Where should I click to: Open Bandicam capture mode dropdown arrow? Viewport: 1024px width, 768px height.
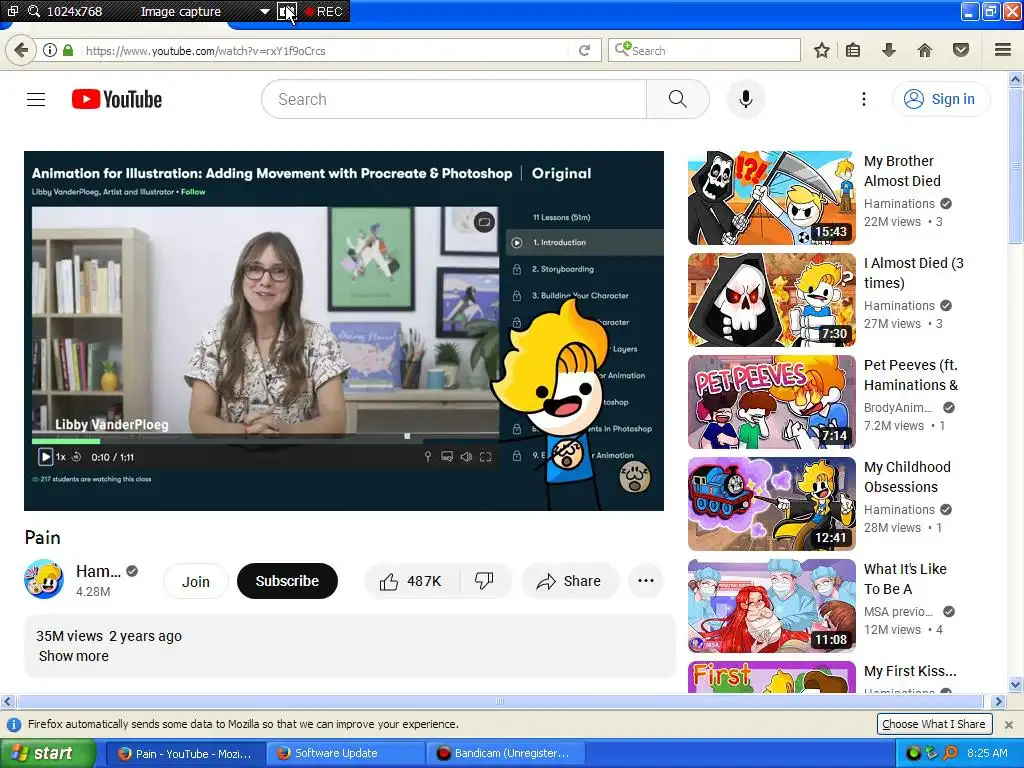264,11
